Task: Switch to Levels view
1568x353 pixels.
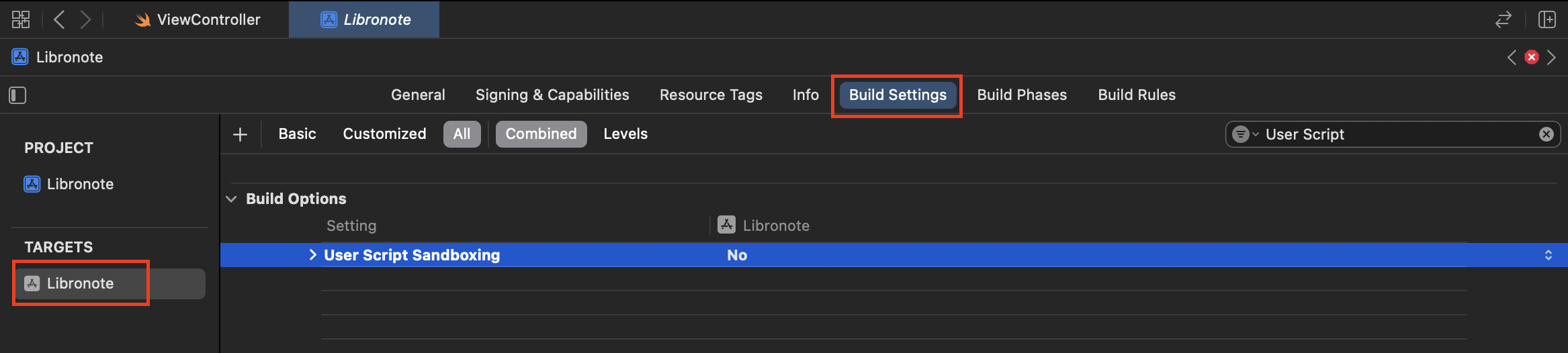Action: (625, 134)
